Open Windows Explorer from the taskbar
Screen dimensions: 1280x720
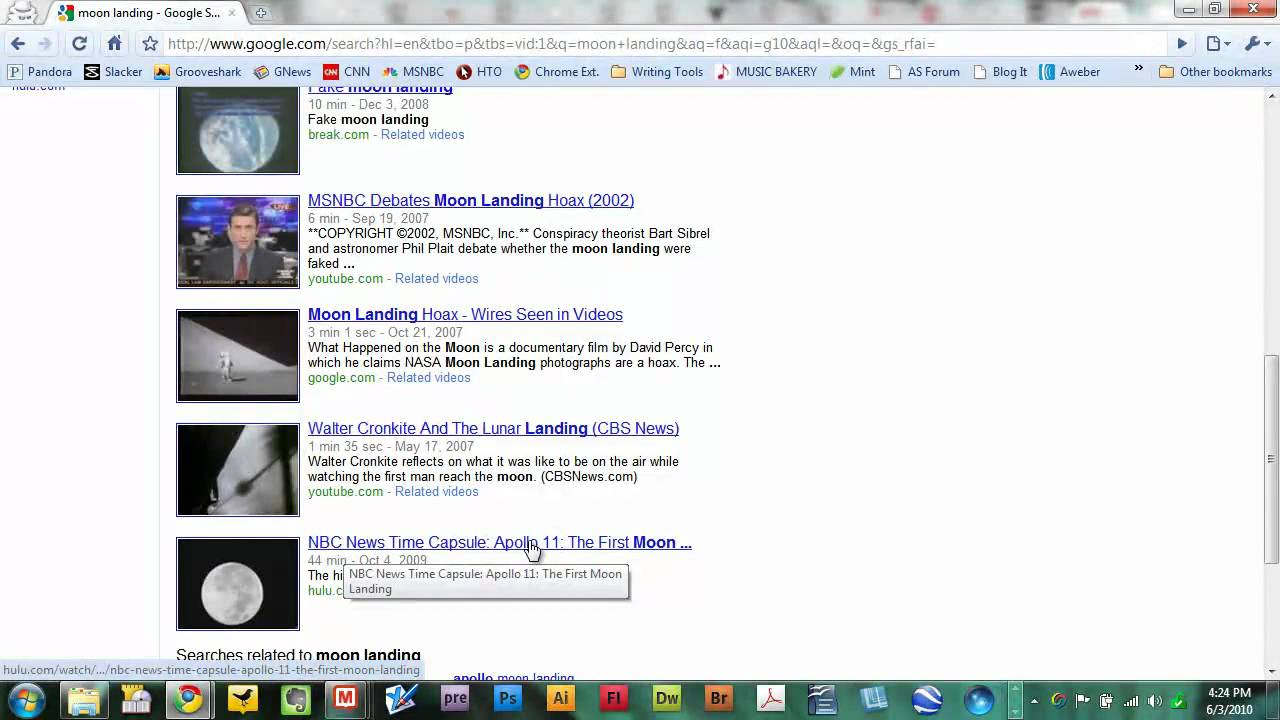(84, 699)
